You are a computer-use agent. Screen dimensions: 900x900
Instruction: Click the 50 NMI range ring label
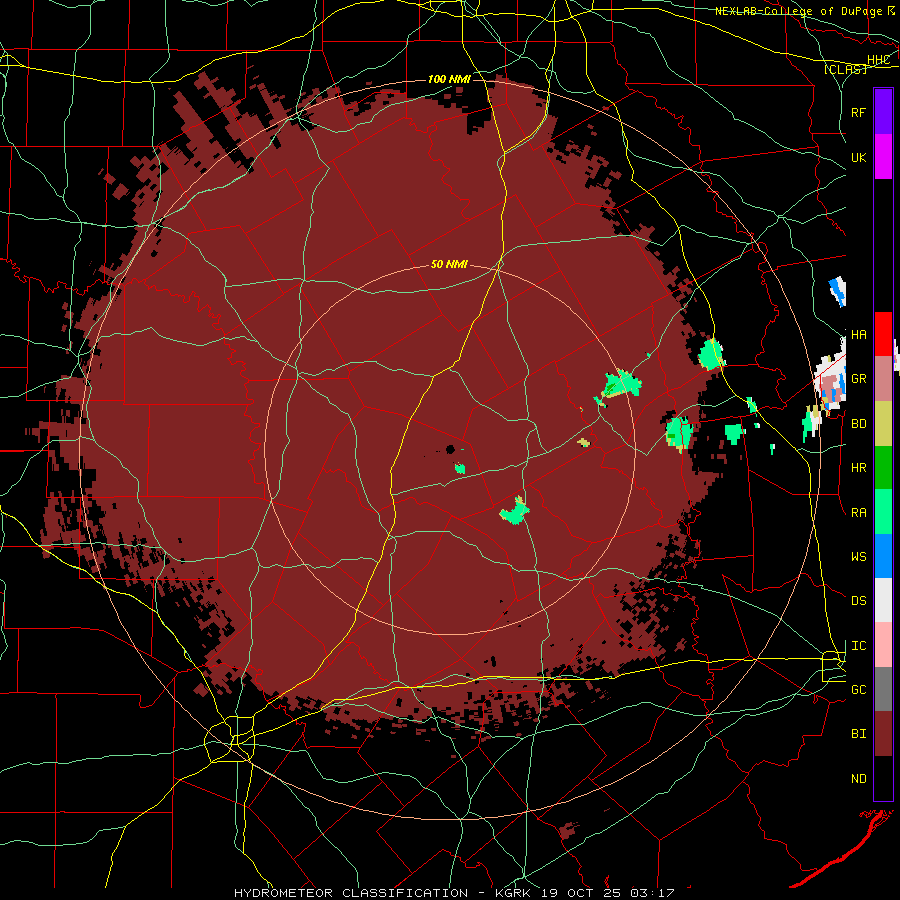point(449,264)
